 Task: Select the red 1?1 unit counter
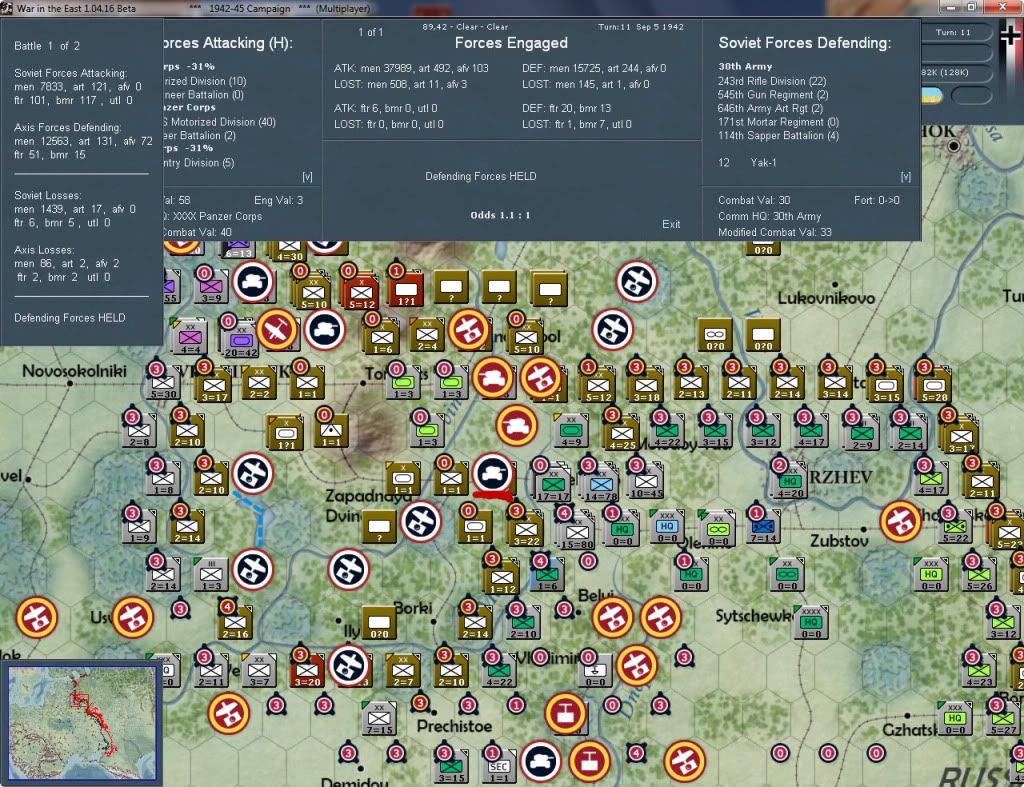point(406,290)
